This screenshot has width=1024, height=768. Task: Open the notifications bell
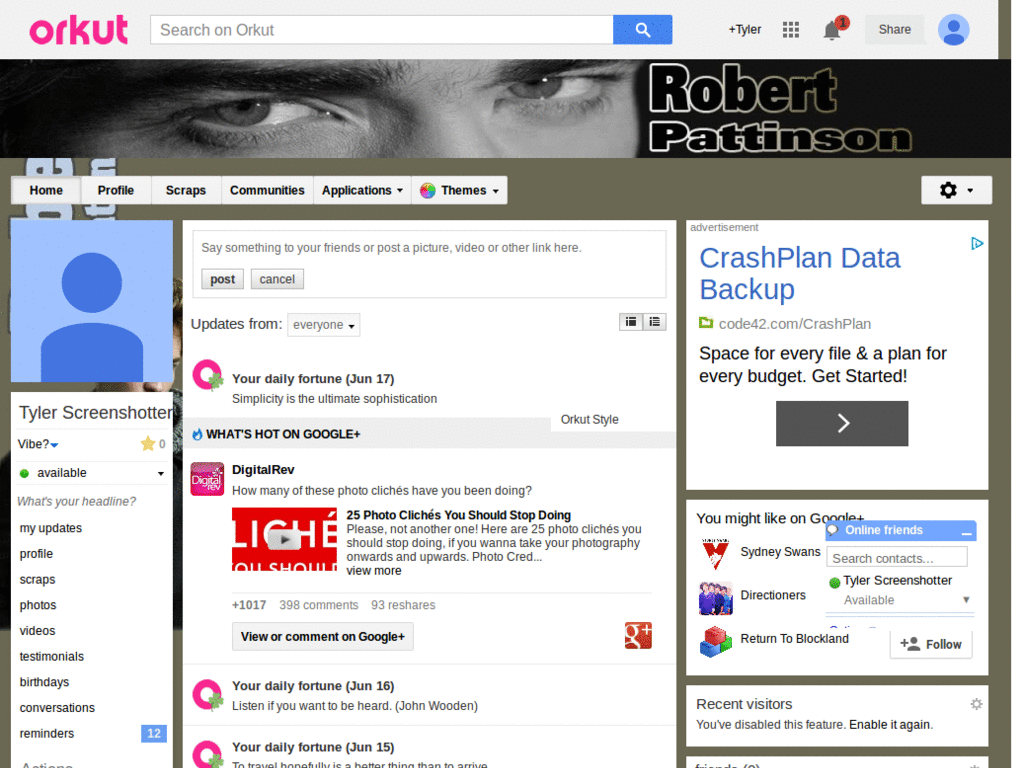coord(834,29)
